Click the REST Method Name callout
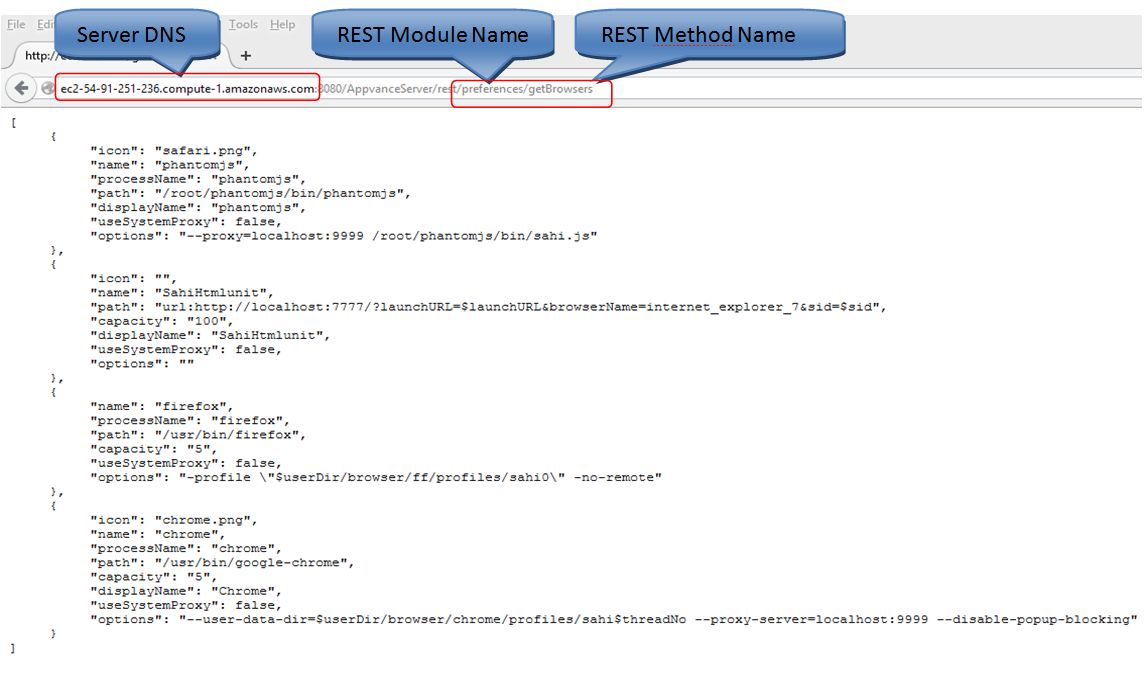Screen dimensions: 1144x674 tap(698, 35)
